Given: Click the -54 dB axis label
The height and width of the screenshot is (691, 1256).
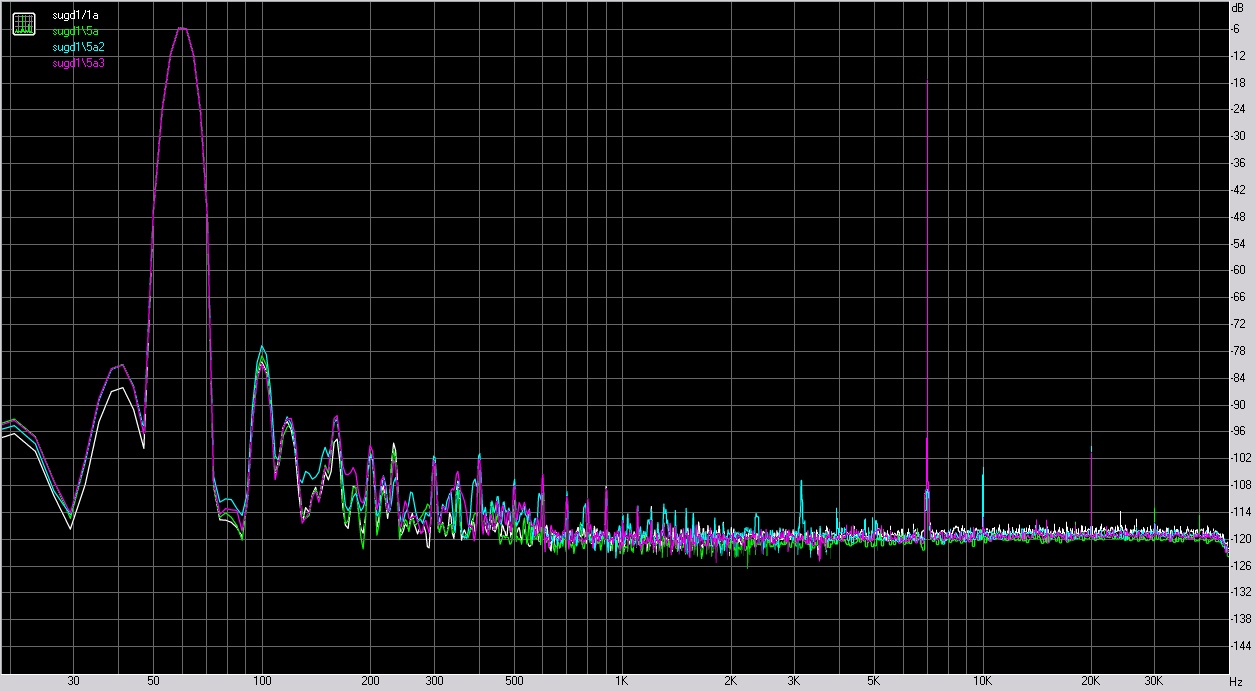Looking at the screenshot, I should pyautogui.click(x=1237, y=244).
